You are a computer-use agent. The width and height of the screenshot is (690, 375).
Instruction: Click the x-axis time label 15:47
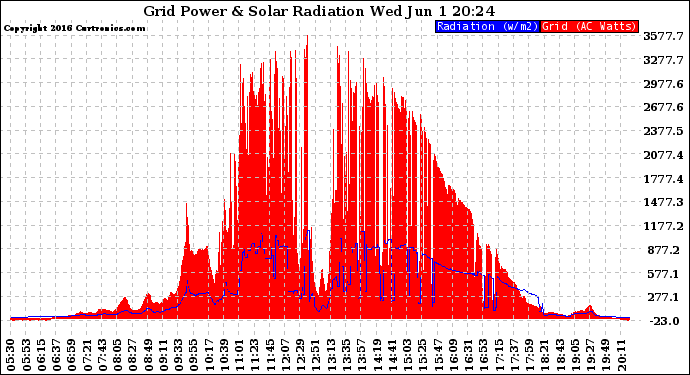click(439, 355)
